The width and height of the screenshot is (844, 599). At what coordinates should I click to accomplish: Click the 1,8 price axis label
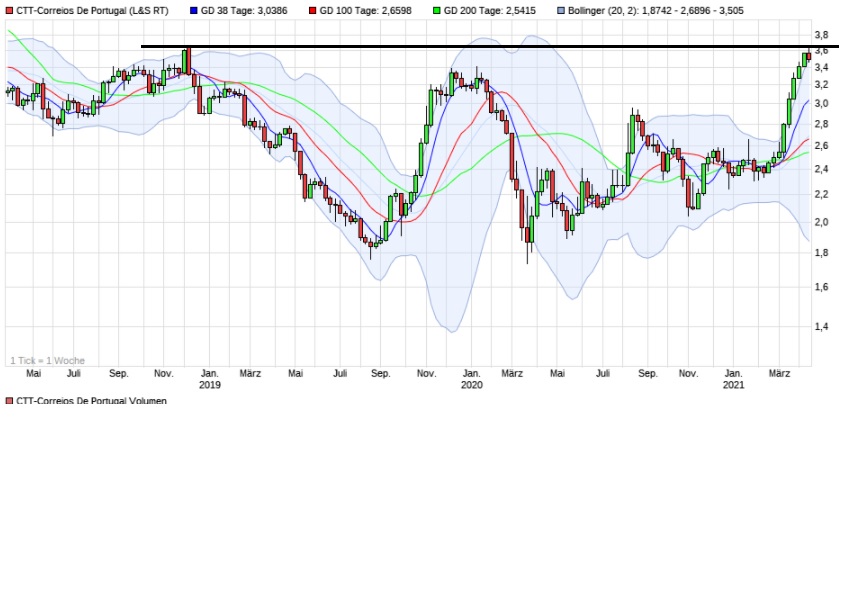[821, 252]
